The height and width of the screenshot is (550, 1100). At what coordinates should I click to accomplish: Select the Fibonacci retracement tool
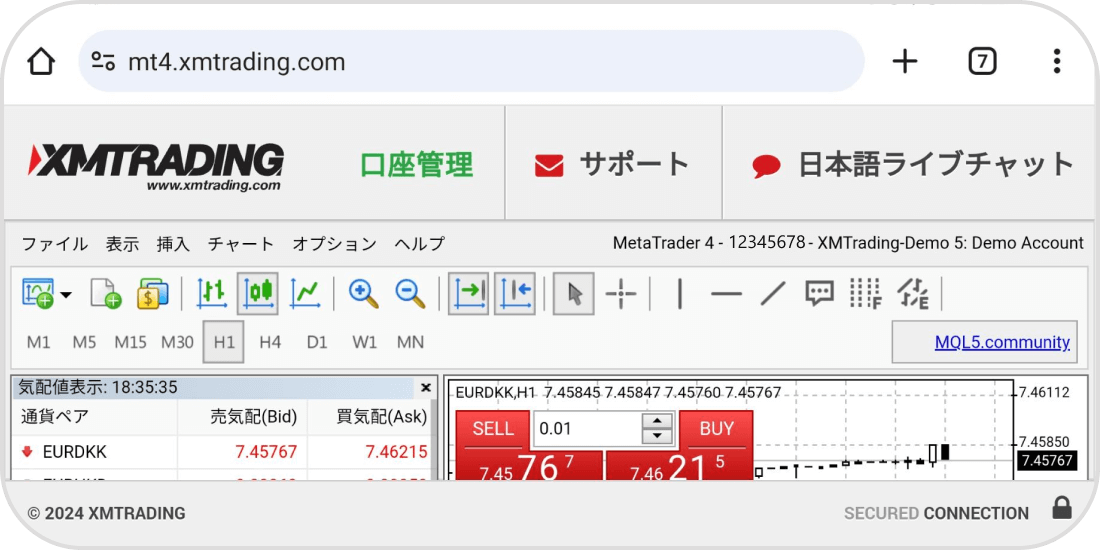pyautogui.click(x=866, y=293)
